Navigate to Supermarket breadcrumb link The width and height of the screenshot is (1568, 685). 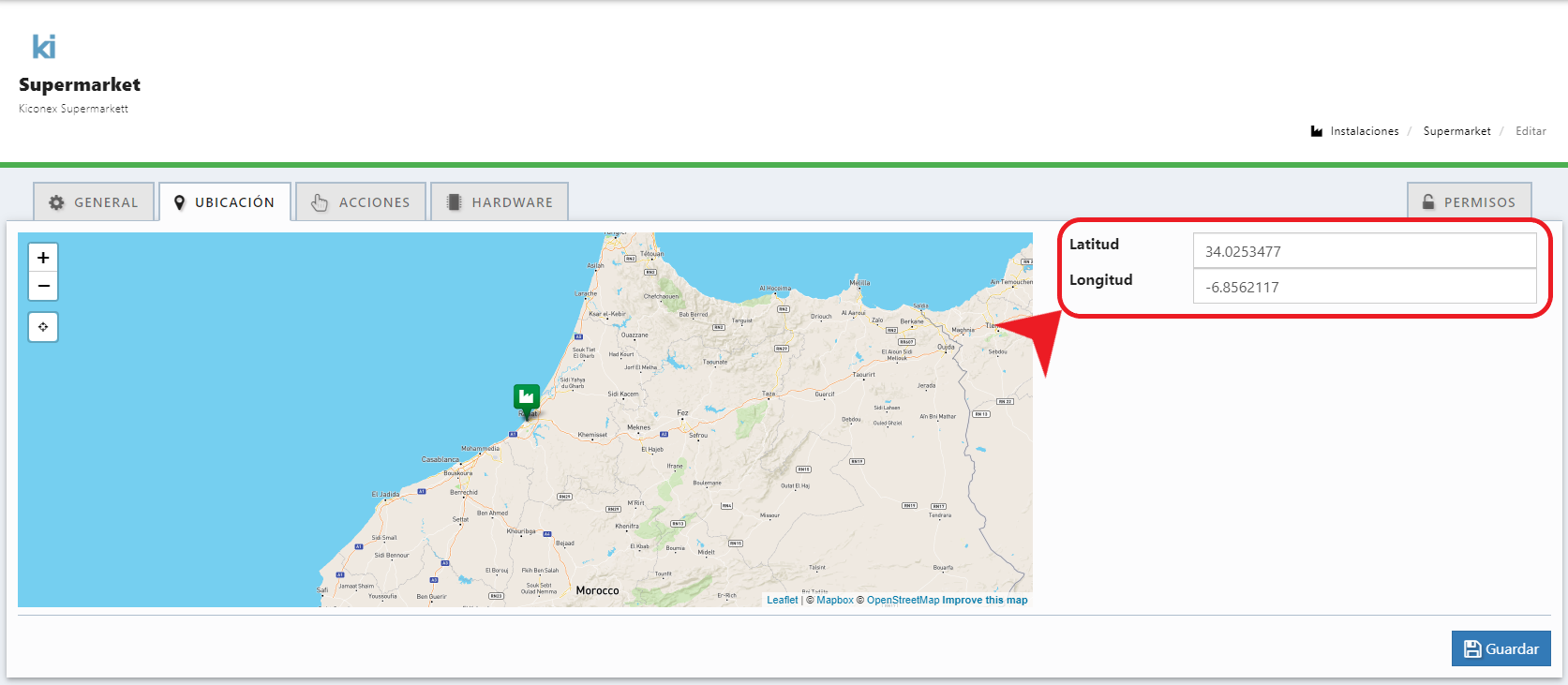[x=1456, y=131]
